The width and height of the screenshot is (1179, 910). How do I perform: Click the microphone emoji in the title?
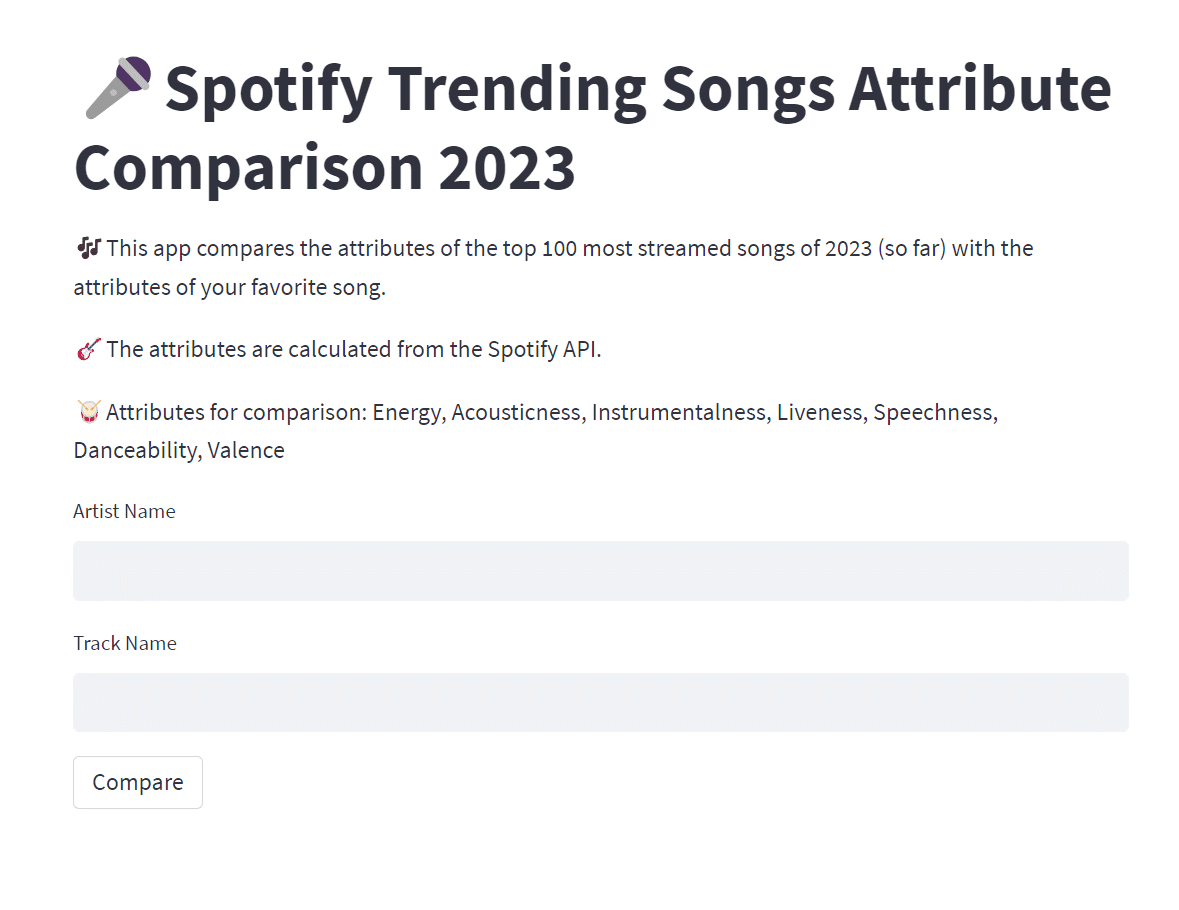[118, 87]
